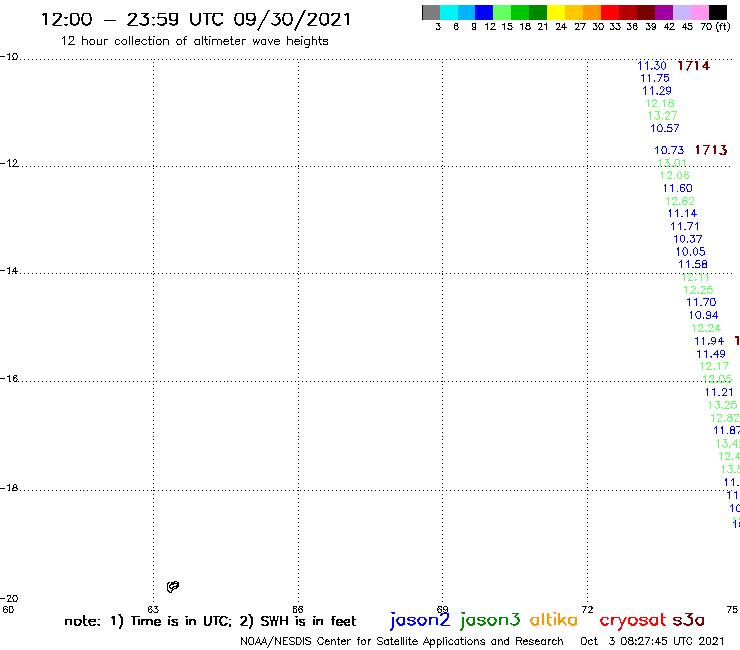Image resolution: width=740 pixels, height=650 pixels.
Task: Click the jason3 satellite legend label
Action: pos(490,620)
